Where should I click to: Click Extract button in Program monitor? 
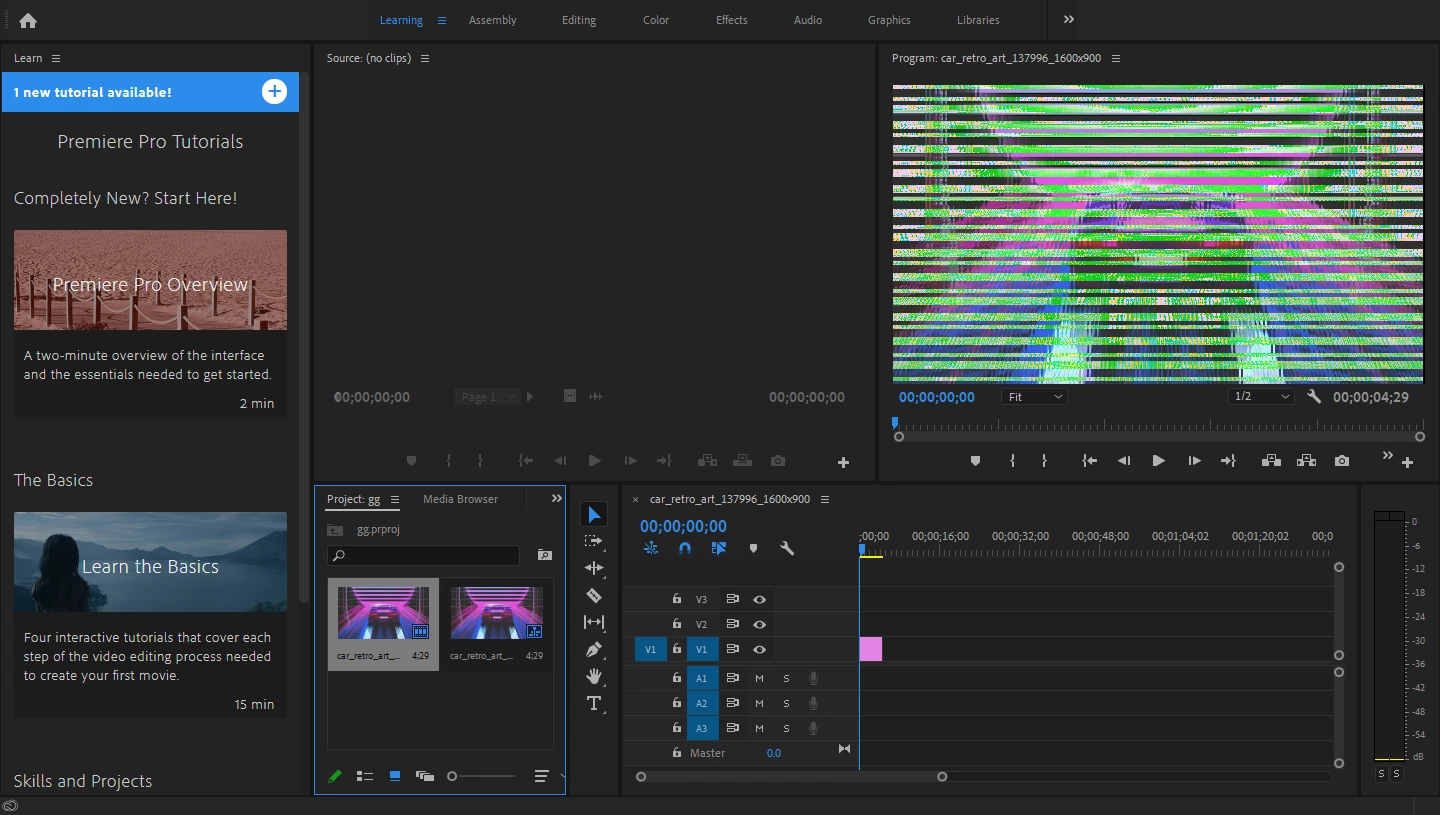[x=1306, y=461]
